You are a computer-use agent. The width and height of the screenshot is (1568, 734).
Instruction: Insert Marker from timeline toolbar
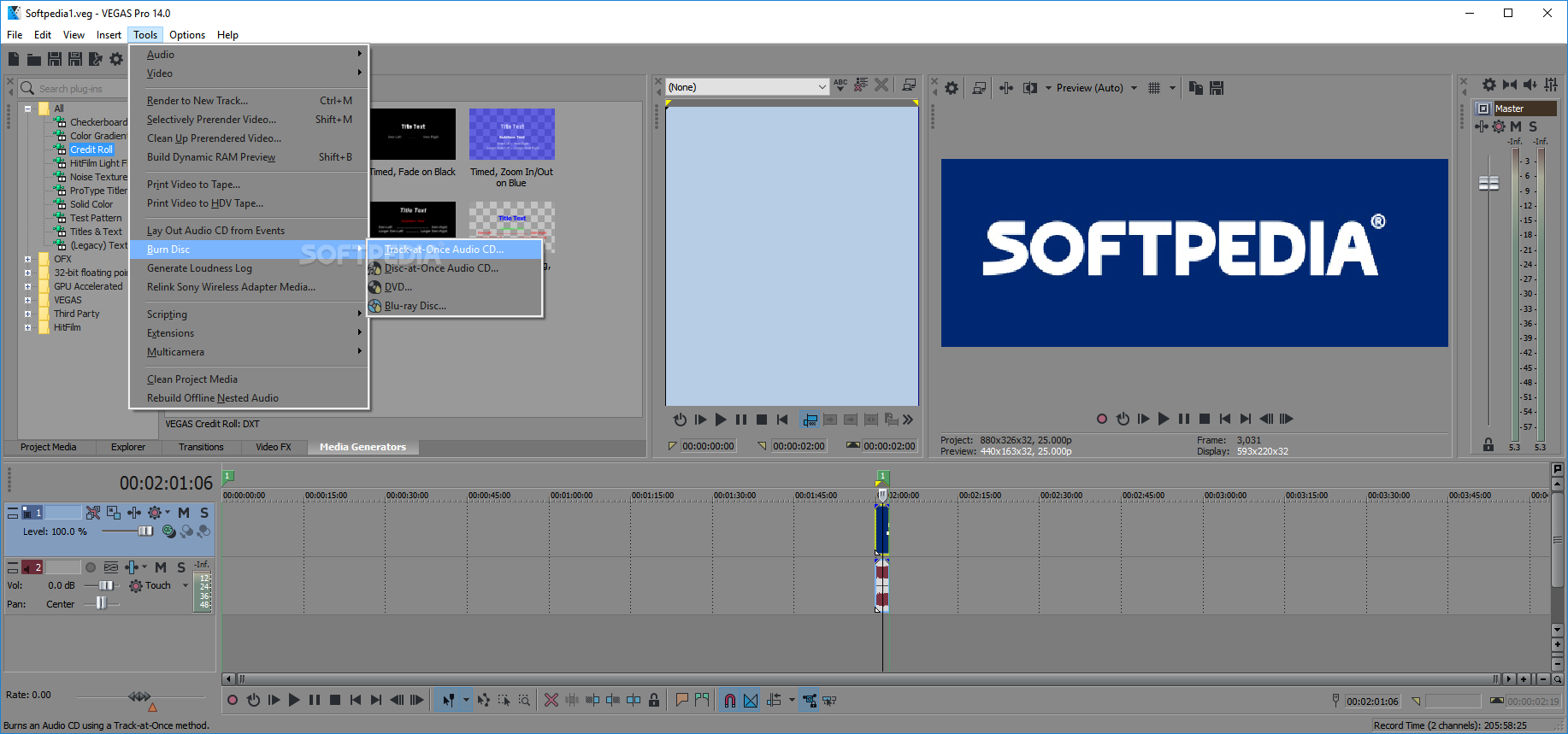tap(681, 700)
